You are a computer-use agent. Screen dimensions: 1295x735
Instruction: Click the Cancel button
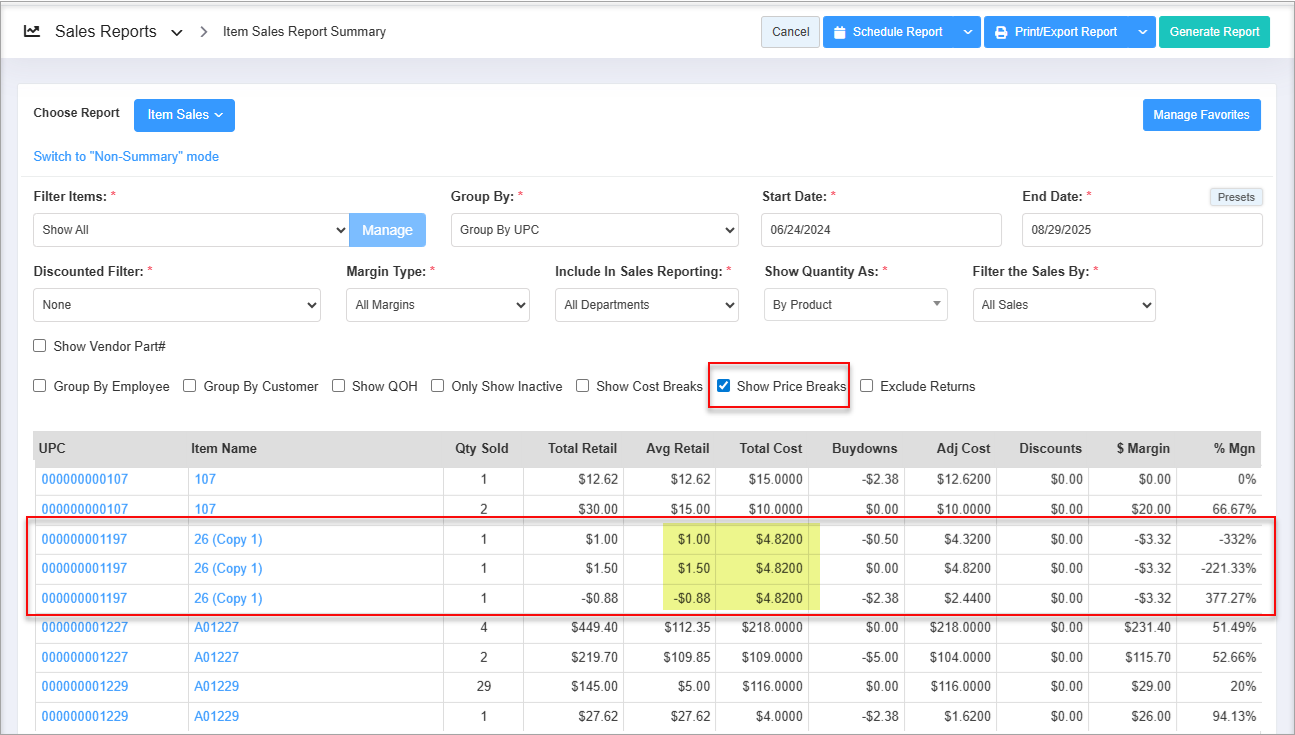pyautogui.click(x=790, y=32)
